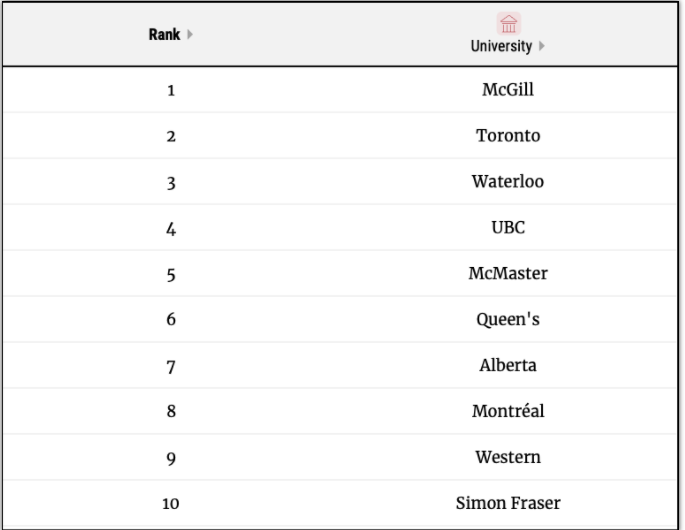685x530 pixels.
Task: Pick Alberta from the list
Action: (x=508, y=365)
